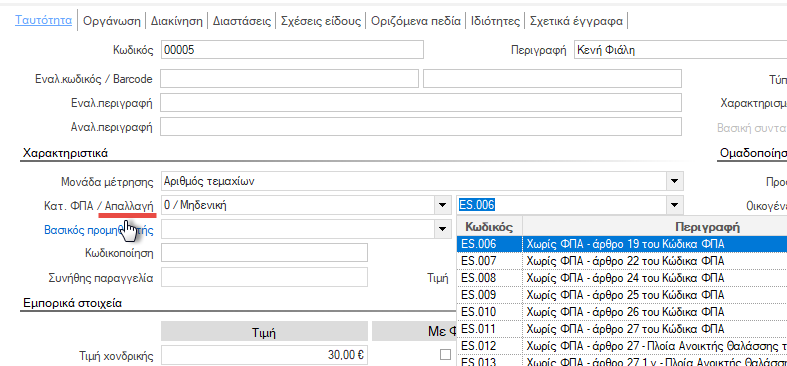Click the Τιμή χονδρικής field with 30,00 €
Viewport: 787px width, 366px height.
(265, 355)
